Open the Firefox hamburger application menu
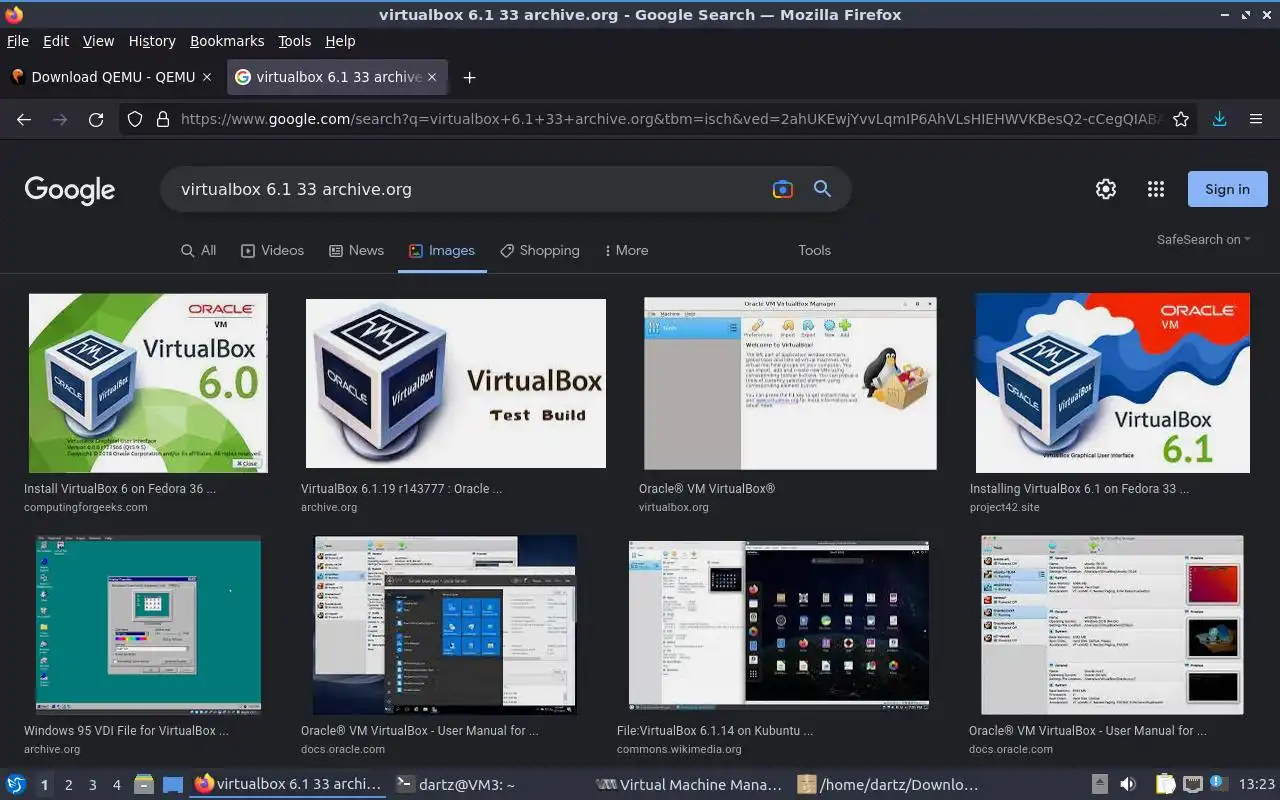 click(1256, 119)
